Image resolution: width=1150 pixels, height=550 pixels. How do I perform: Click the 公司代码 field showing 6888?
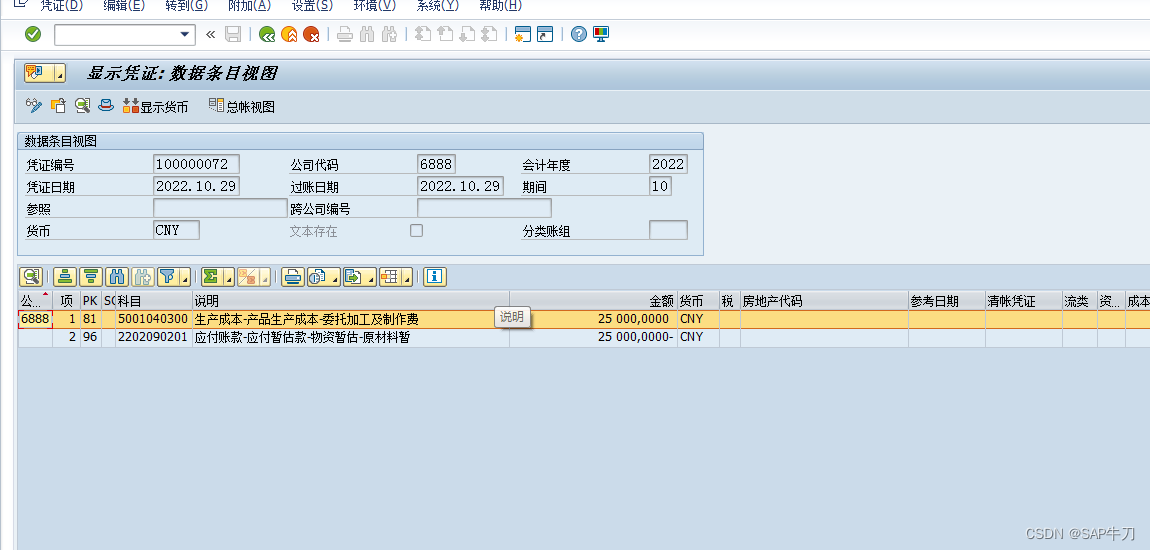436,164
